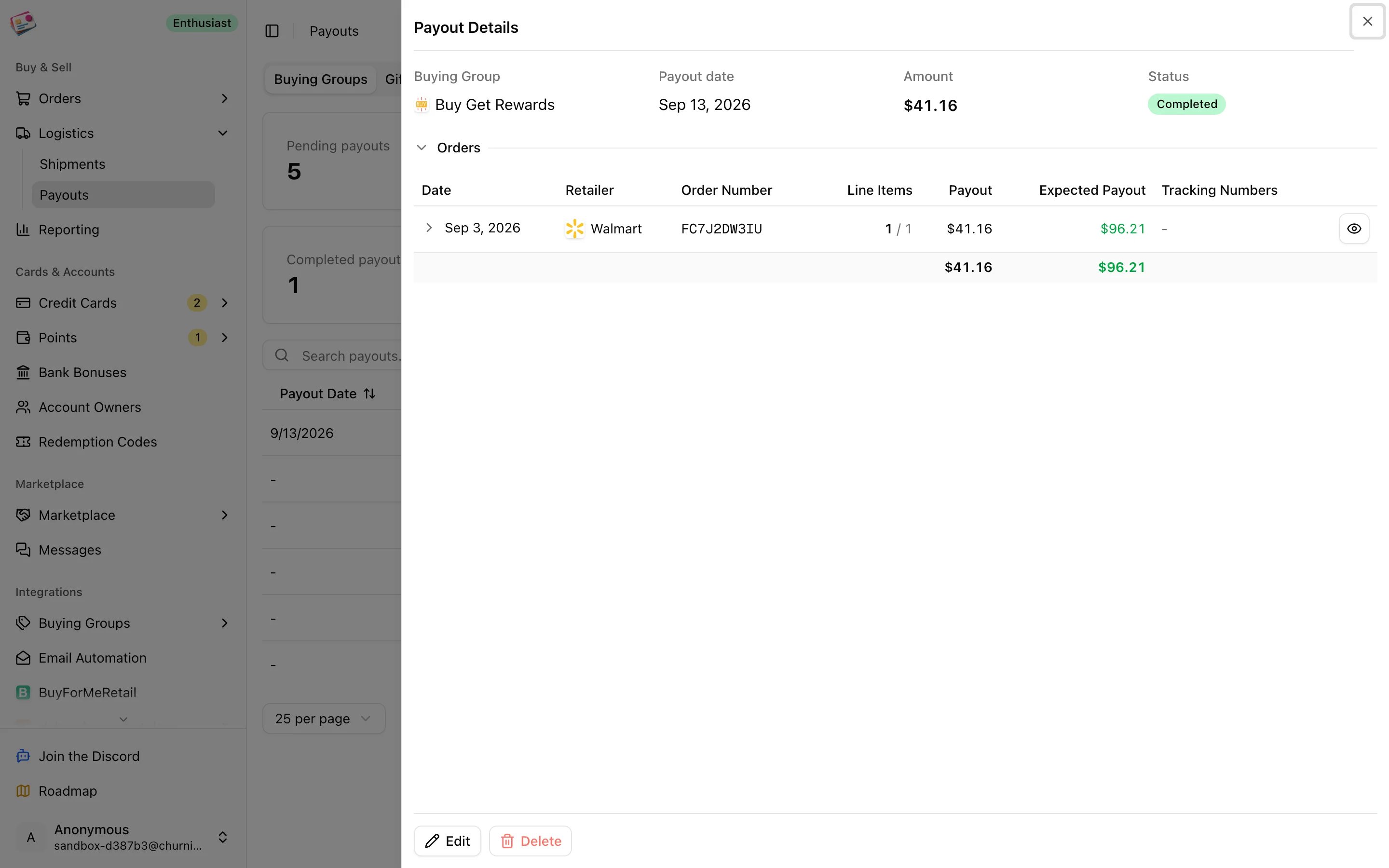Expand the Orders sidebar chevron
The height and width of the screenshot is (868, 1389).
(224, 99)
